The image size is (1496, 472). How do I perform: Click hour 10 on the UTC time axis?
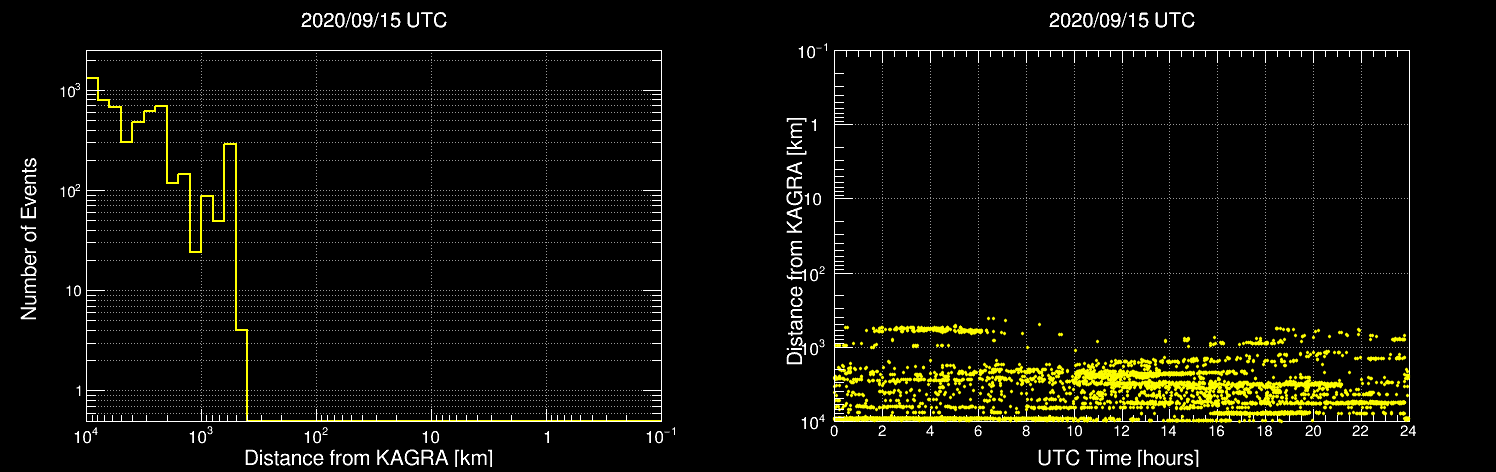[x=1074, y=433]
